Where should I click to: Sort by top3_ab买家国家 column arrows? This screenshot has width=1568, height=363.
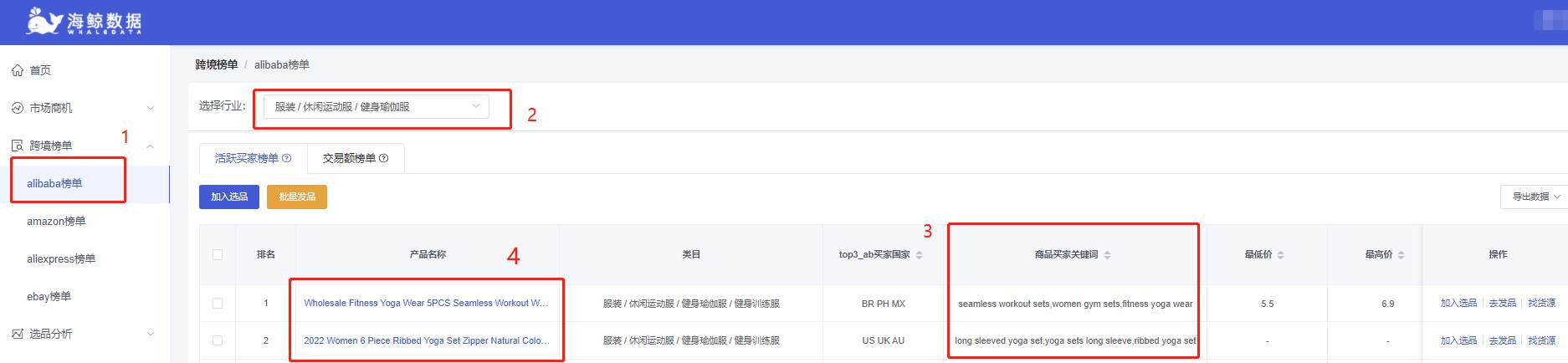(x=919, y=255)
